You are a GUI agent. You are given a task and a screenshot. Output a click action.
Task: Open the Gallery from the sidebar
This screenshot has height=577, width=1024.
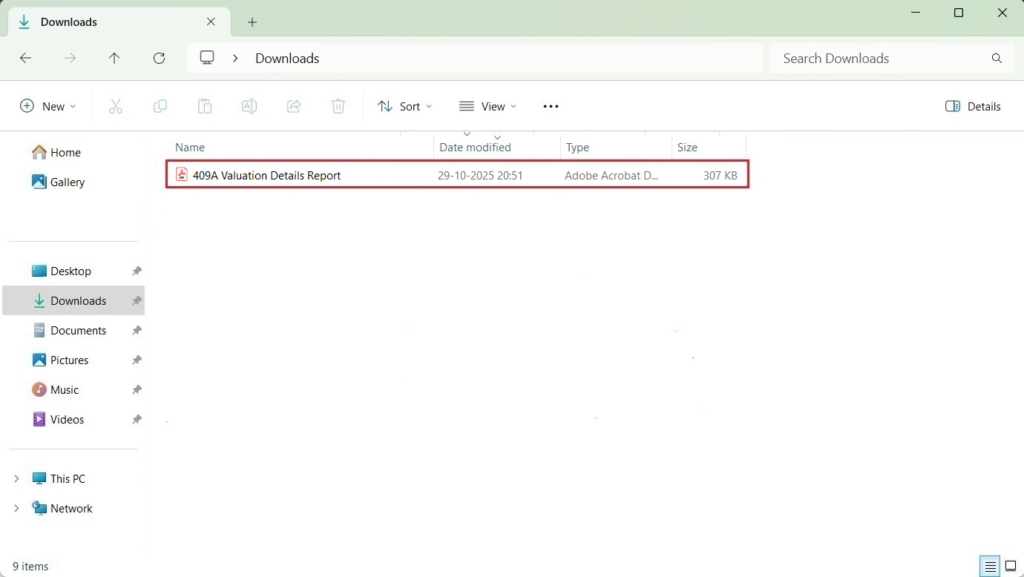point(69,182)
